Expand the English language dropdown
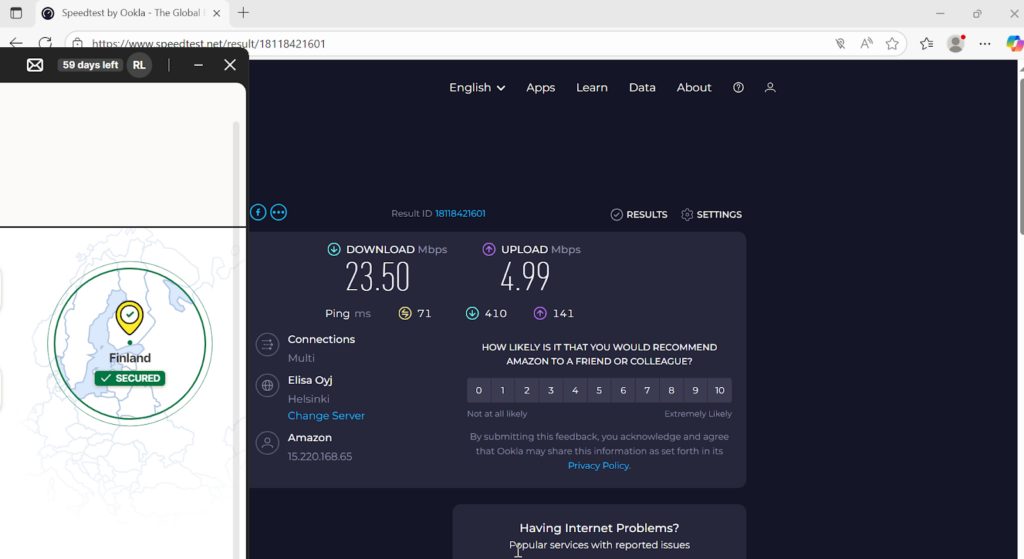Viewport: 1024px width, 559px height. point(477,88)
